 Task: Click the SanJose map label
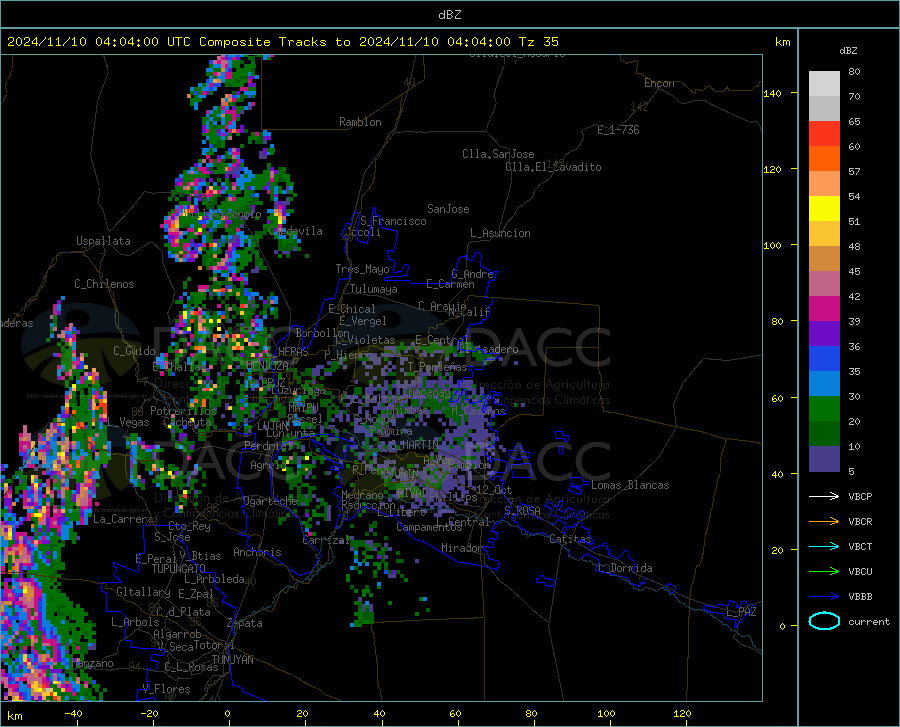(448, 209)
